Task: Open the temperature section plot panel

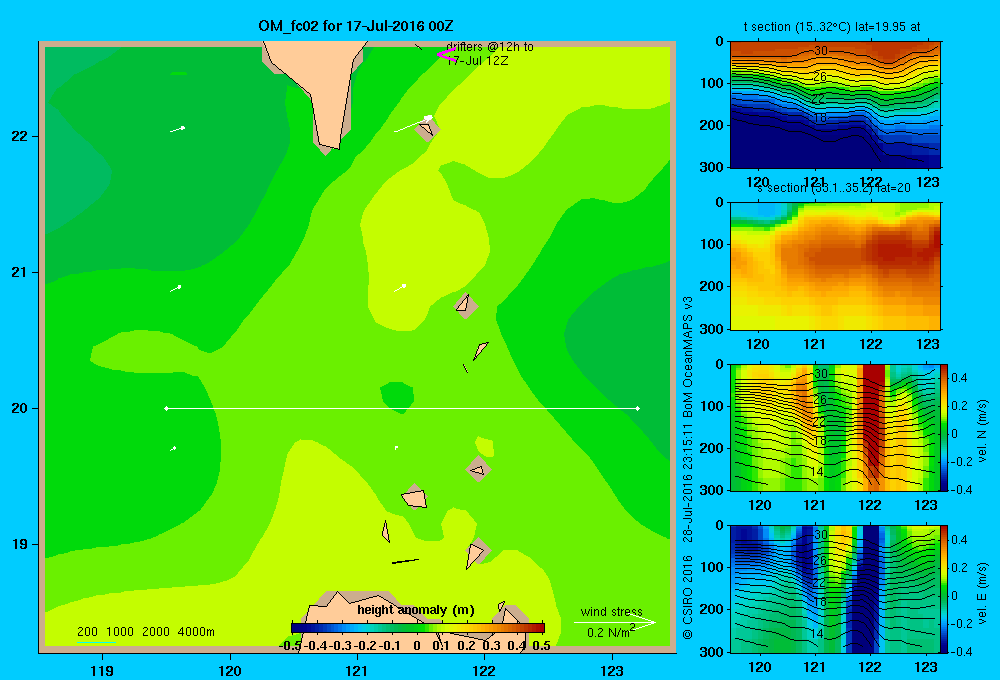Action: [835, 104]
